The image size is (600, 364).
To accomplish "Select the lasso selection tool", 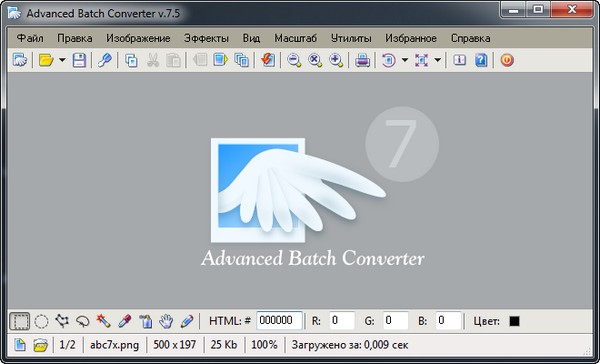I will click(x=83, y=322).
